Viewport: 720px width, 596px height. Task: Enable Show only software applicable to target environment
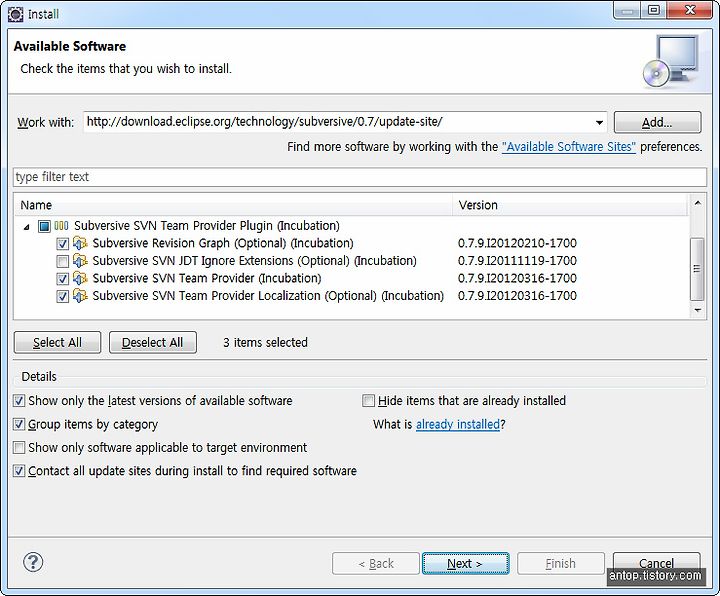click(19, 448)
